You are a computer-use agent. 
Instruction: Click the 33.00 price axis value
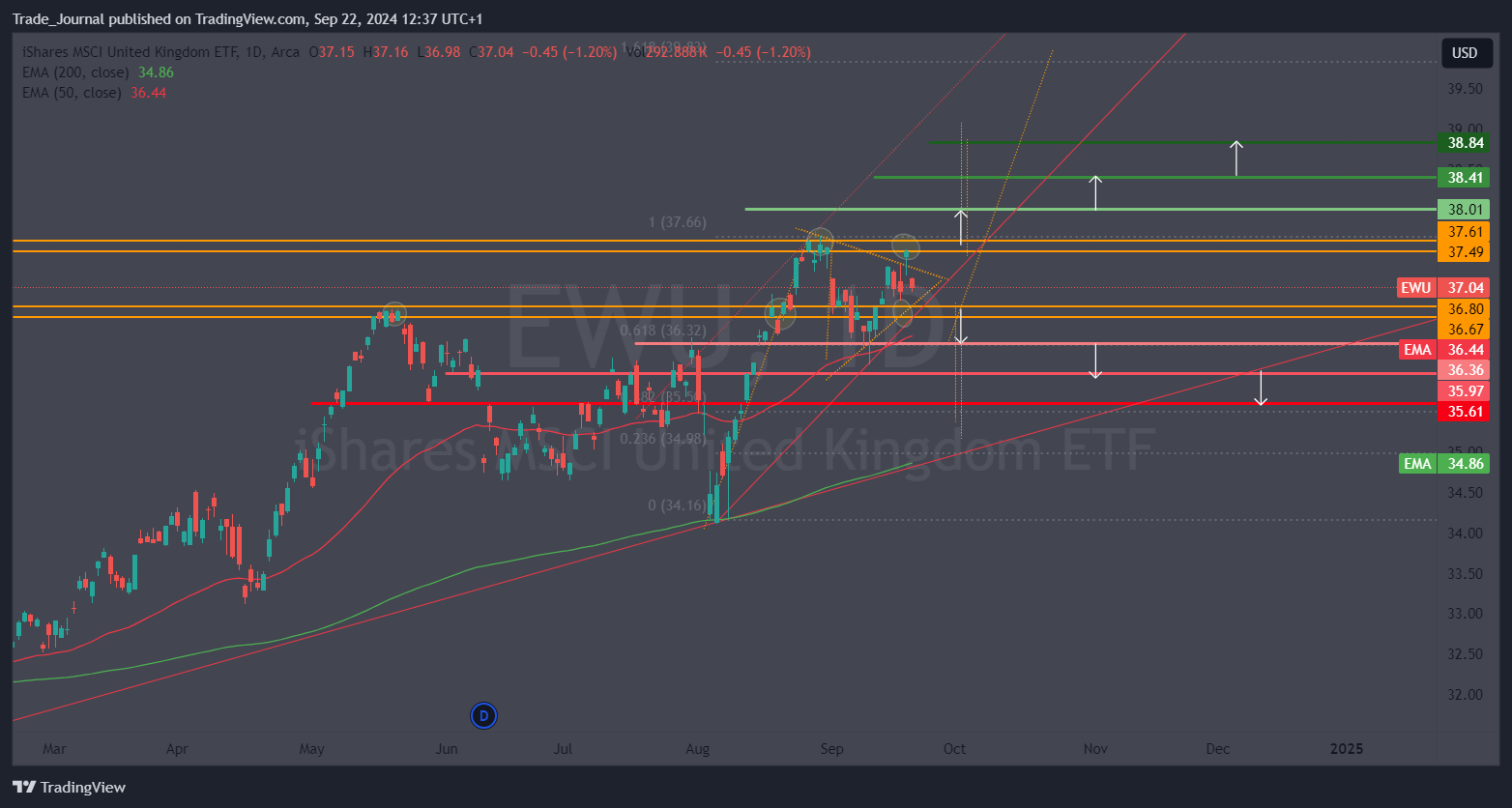1465,614
